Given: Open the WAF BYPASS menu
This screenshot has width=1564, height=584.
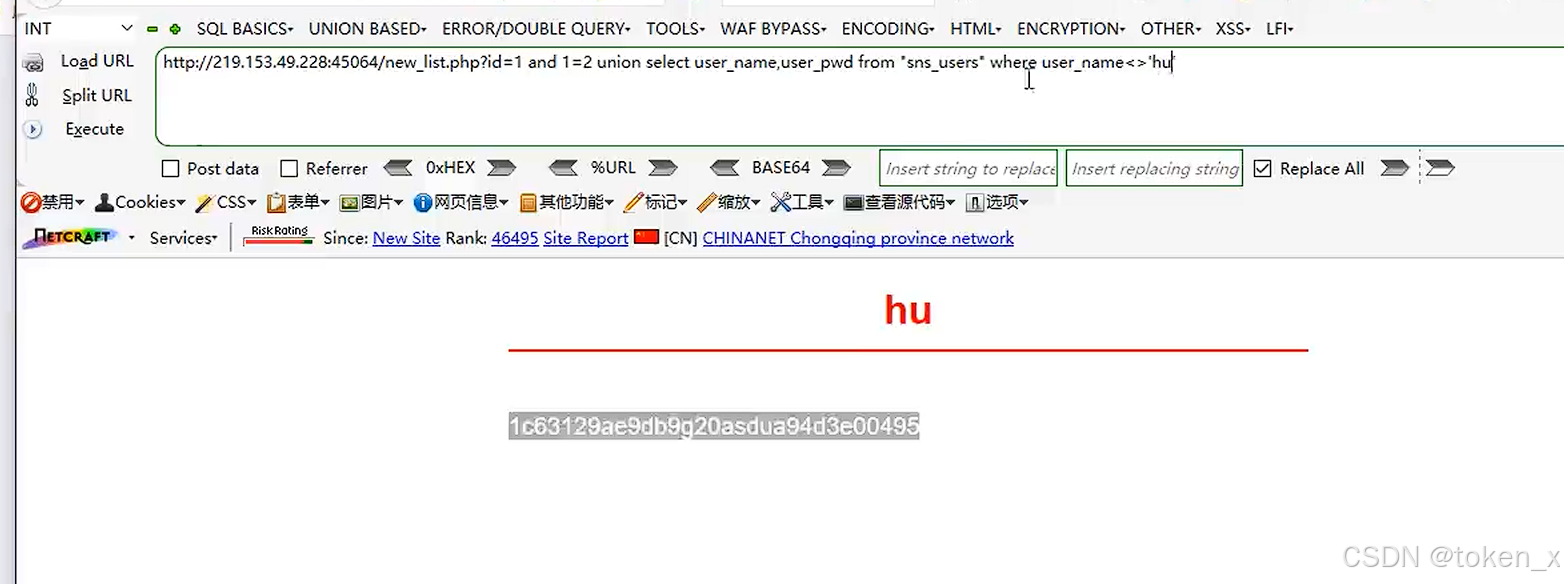Looking at the screenshot, I should (x=774, y=29).
